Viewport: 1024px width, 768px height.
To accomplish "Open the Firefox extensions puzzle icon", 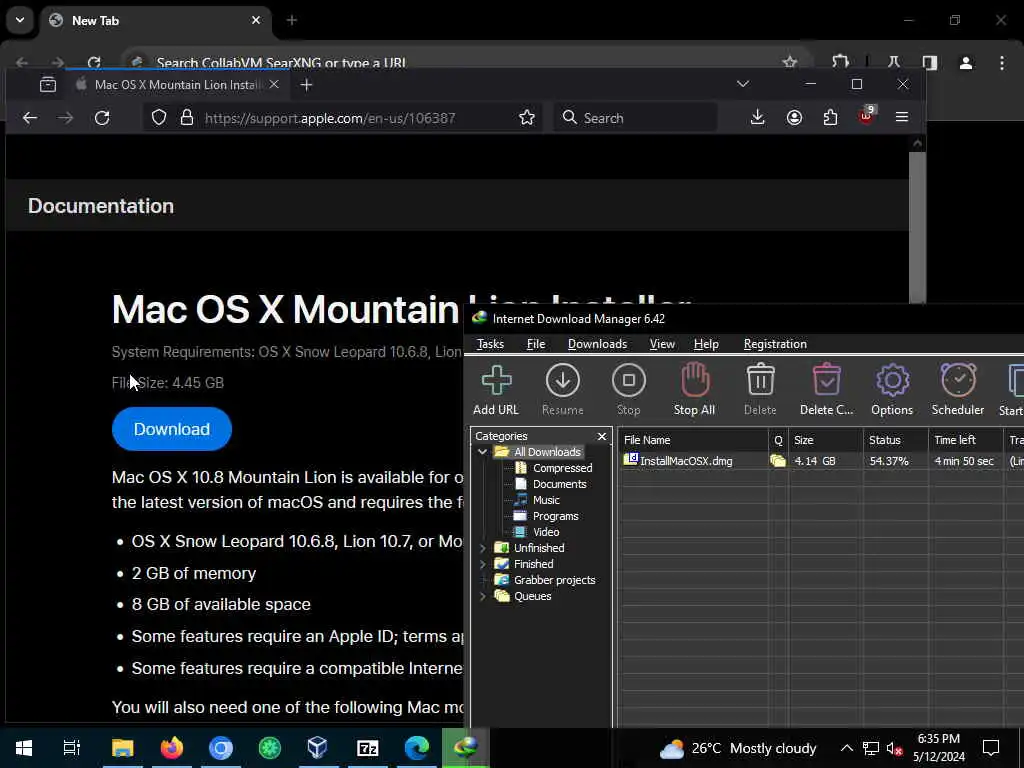I will tap(830, 118).
